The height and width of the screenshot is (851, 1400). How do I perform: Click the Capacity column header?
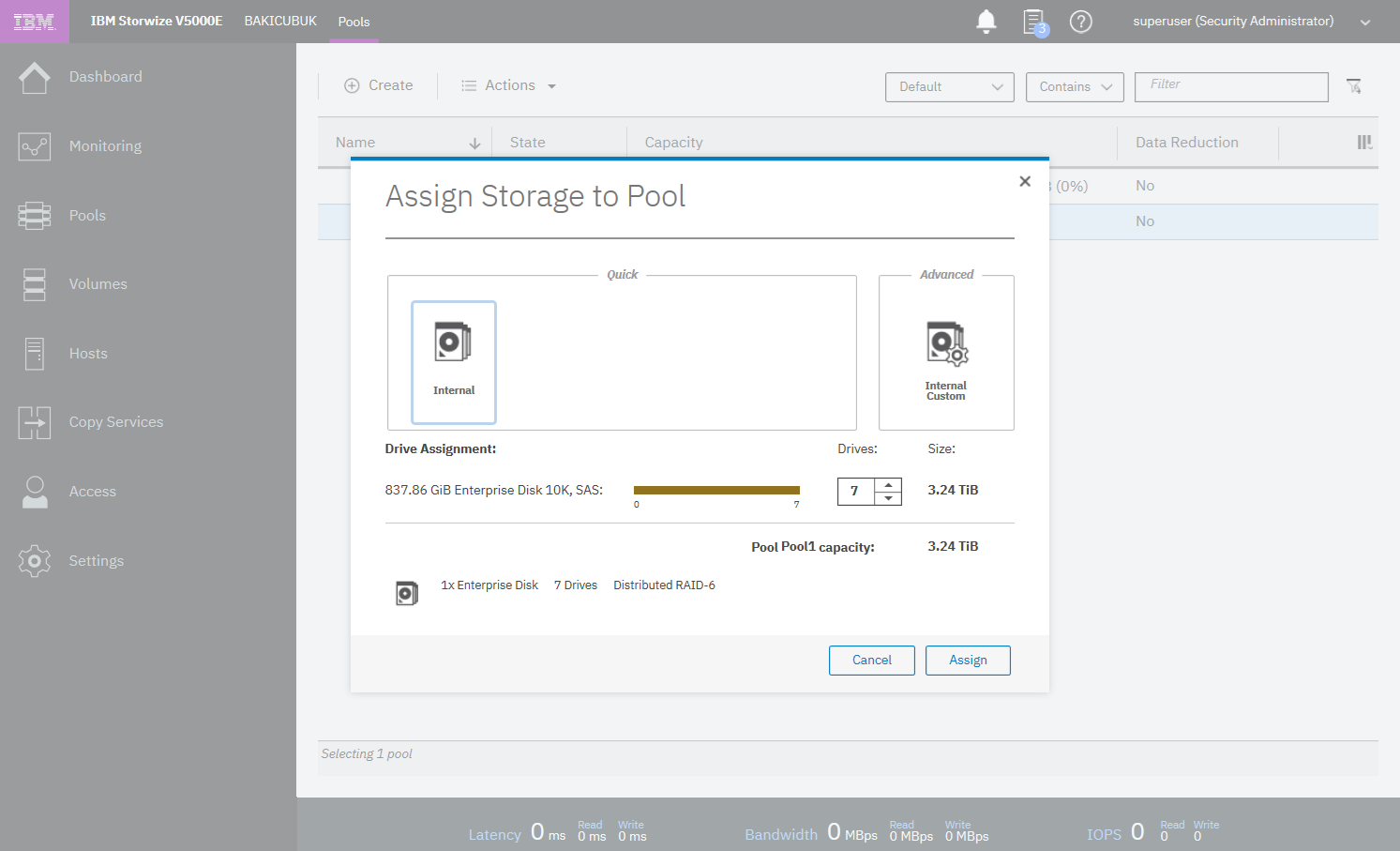tap(673, 143)
